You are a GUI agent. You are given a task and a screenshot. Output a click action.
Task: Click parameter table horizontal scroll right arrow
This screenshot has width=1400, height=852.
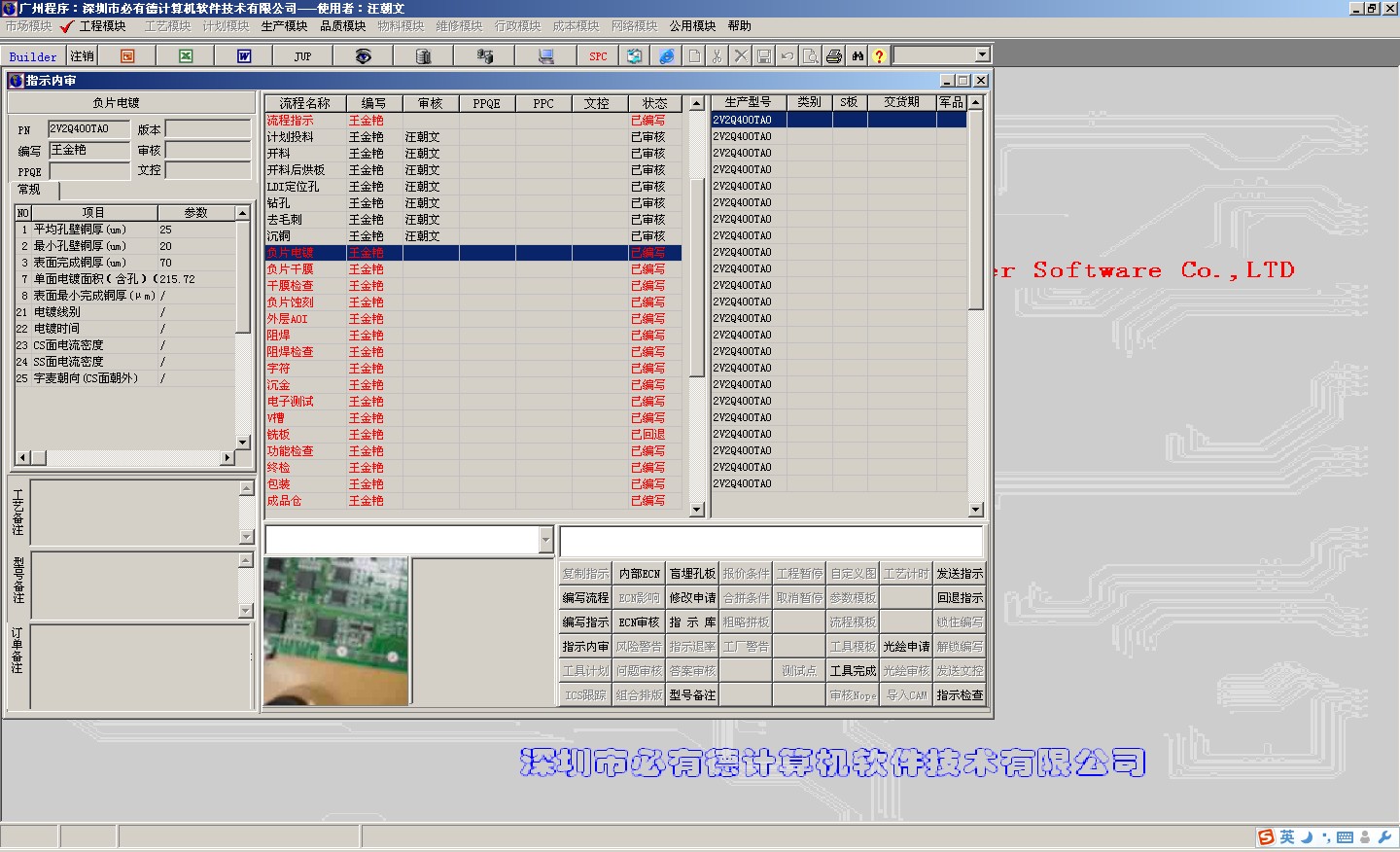pyautogui.click(x=228, y=457)
